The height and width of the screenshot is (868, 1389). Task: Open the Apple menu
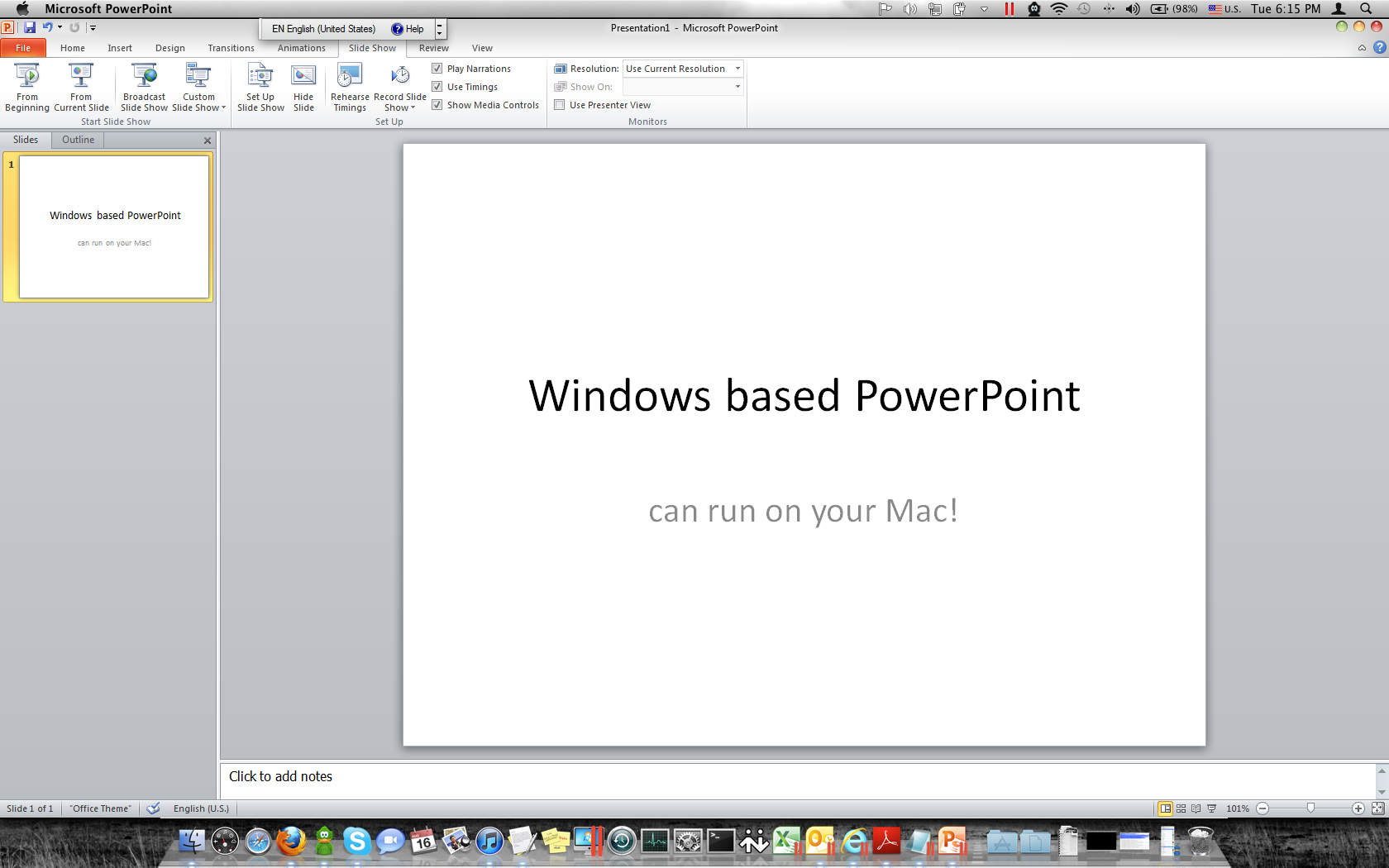(22, 8)
